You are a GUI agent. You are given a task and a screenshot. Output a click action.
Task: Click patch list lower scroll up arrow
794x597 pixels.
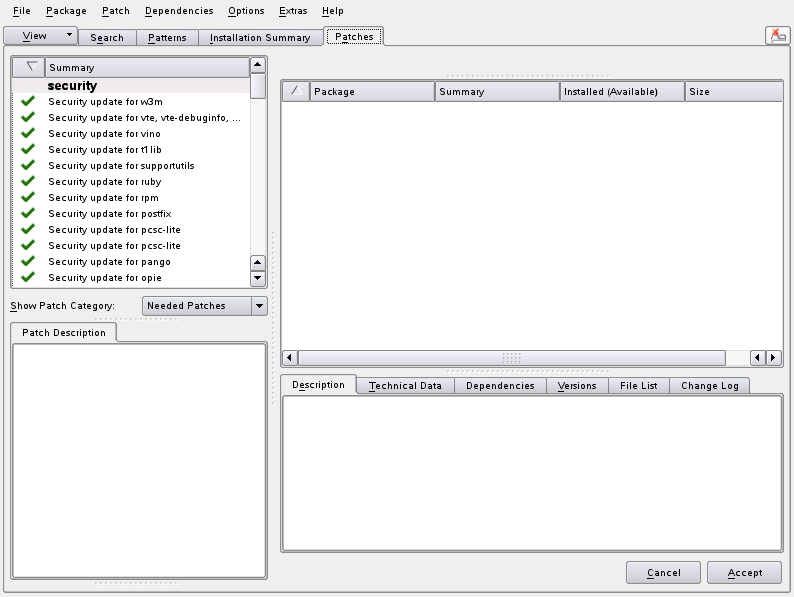pos(258,262)
